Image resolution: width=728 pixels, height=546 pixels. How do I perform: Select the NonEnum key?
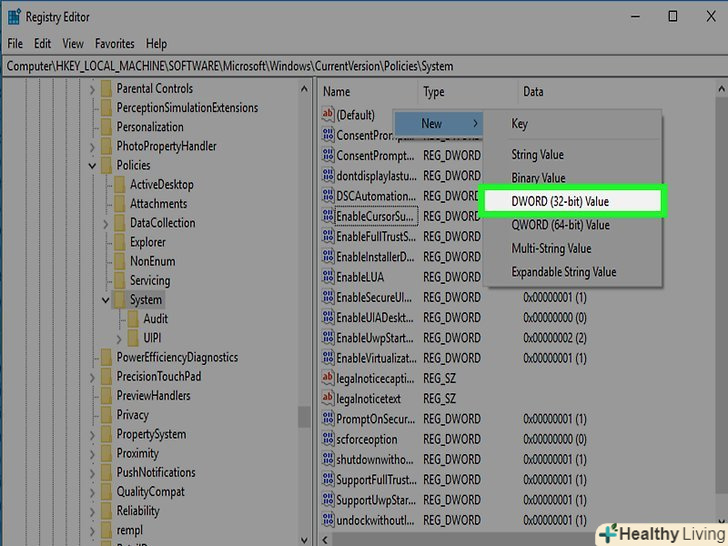[x=152, y=261]
